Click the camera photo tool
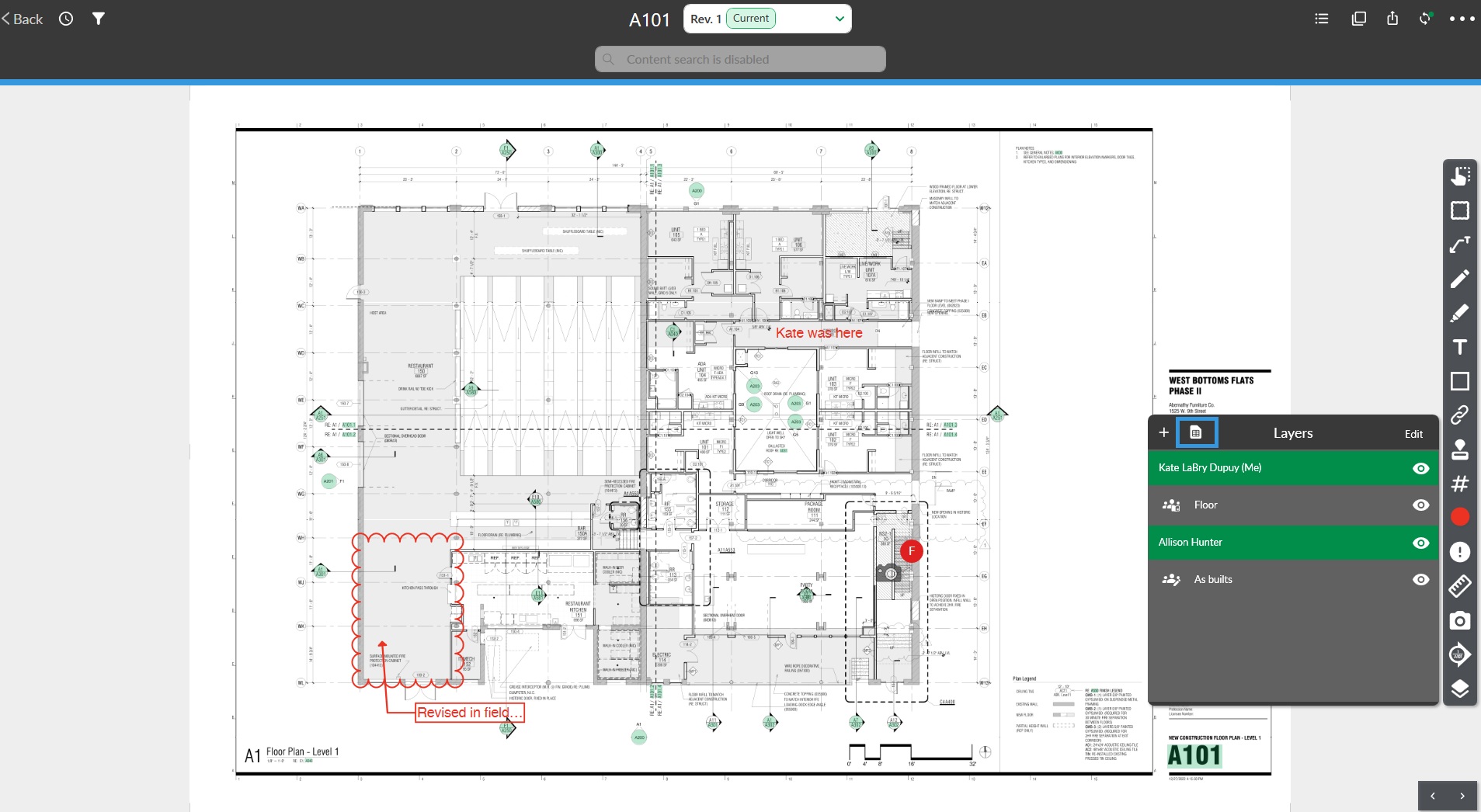This screenshot has height=812, width=1481. [x=1459, y=620]
